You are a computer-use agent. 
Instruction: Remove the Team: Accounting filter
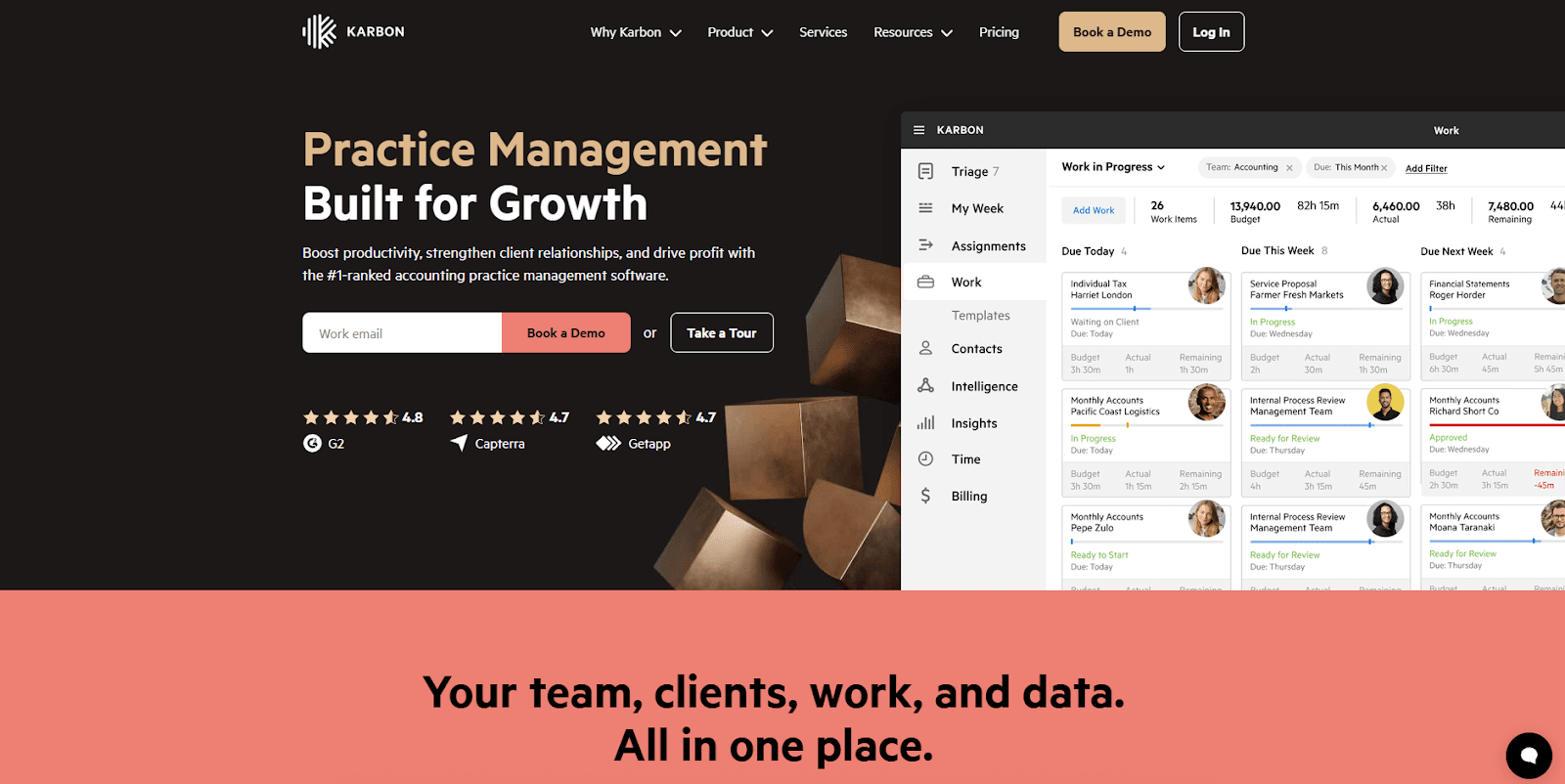pyautogui.click(x=1289, y=168)
